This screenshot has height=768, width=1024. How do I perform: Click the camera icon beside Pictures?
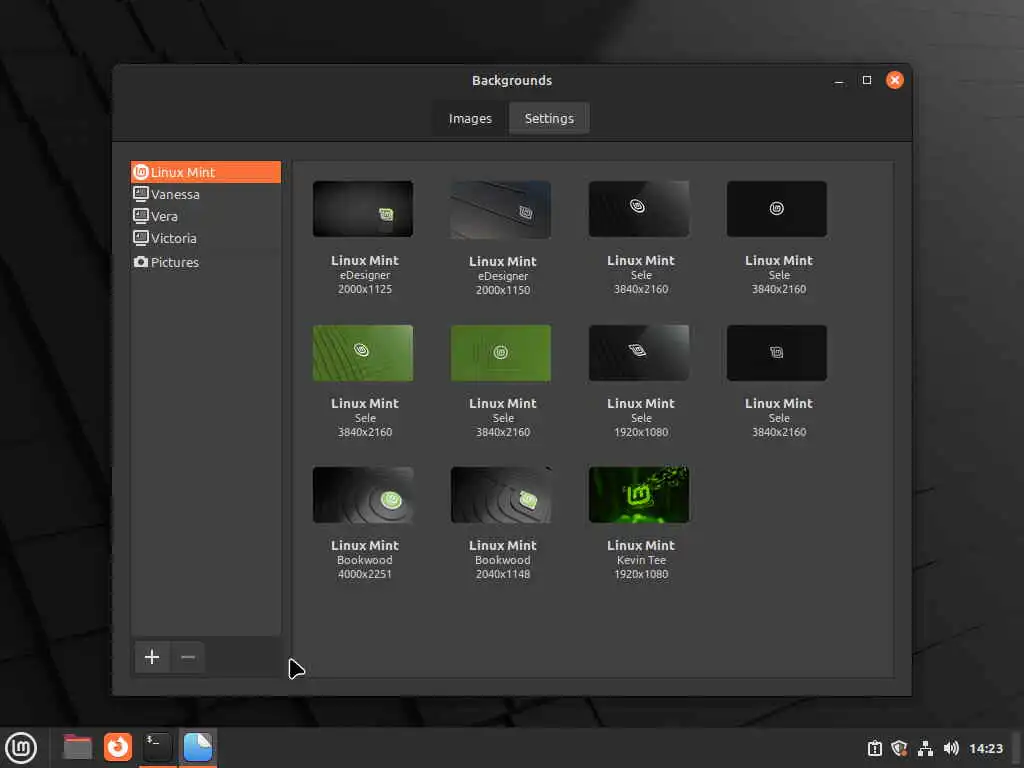tap(140, 262)
